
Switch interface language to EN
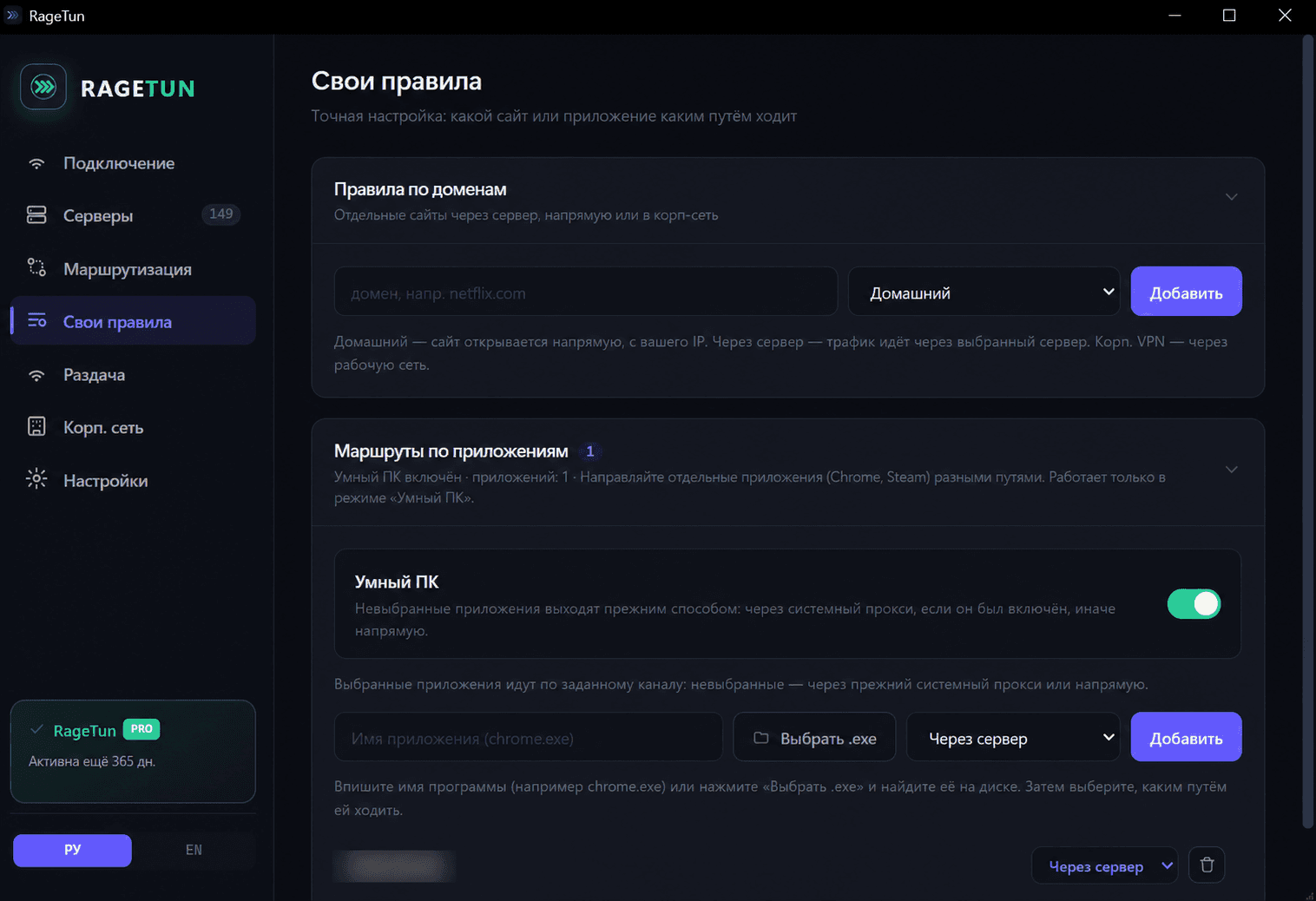tap(194, 850)
